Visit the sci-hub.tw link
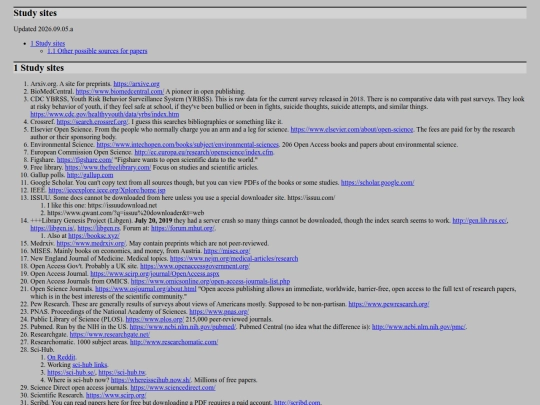The width and height of the screenshot is (540, 405). (122, 372)
